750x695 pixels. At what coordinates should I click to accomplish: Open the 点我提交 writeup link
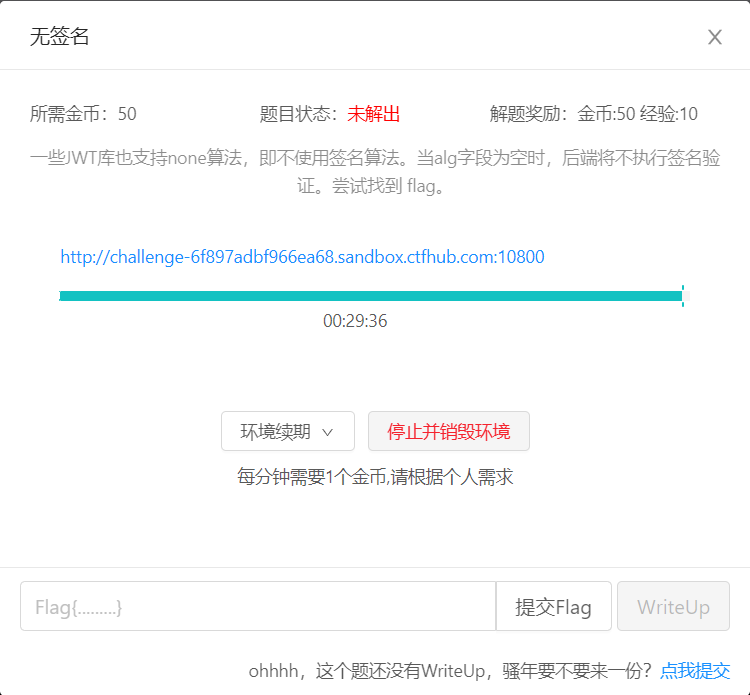pos(695,671)
